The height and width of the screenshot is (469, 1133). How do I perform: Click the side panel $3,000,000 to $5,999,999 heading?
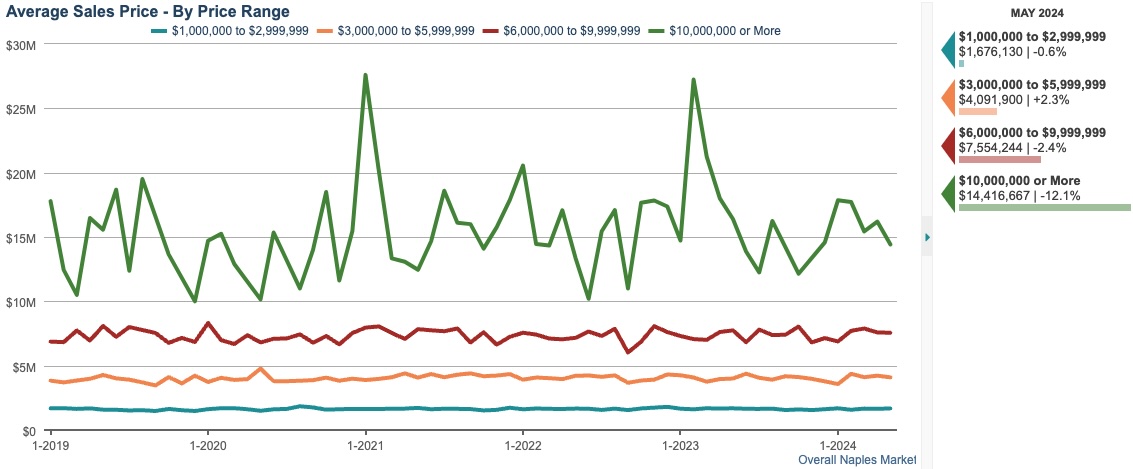[1032, 85]
